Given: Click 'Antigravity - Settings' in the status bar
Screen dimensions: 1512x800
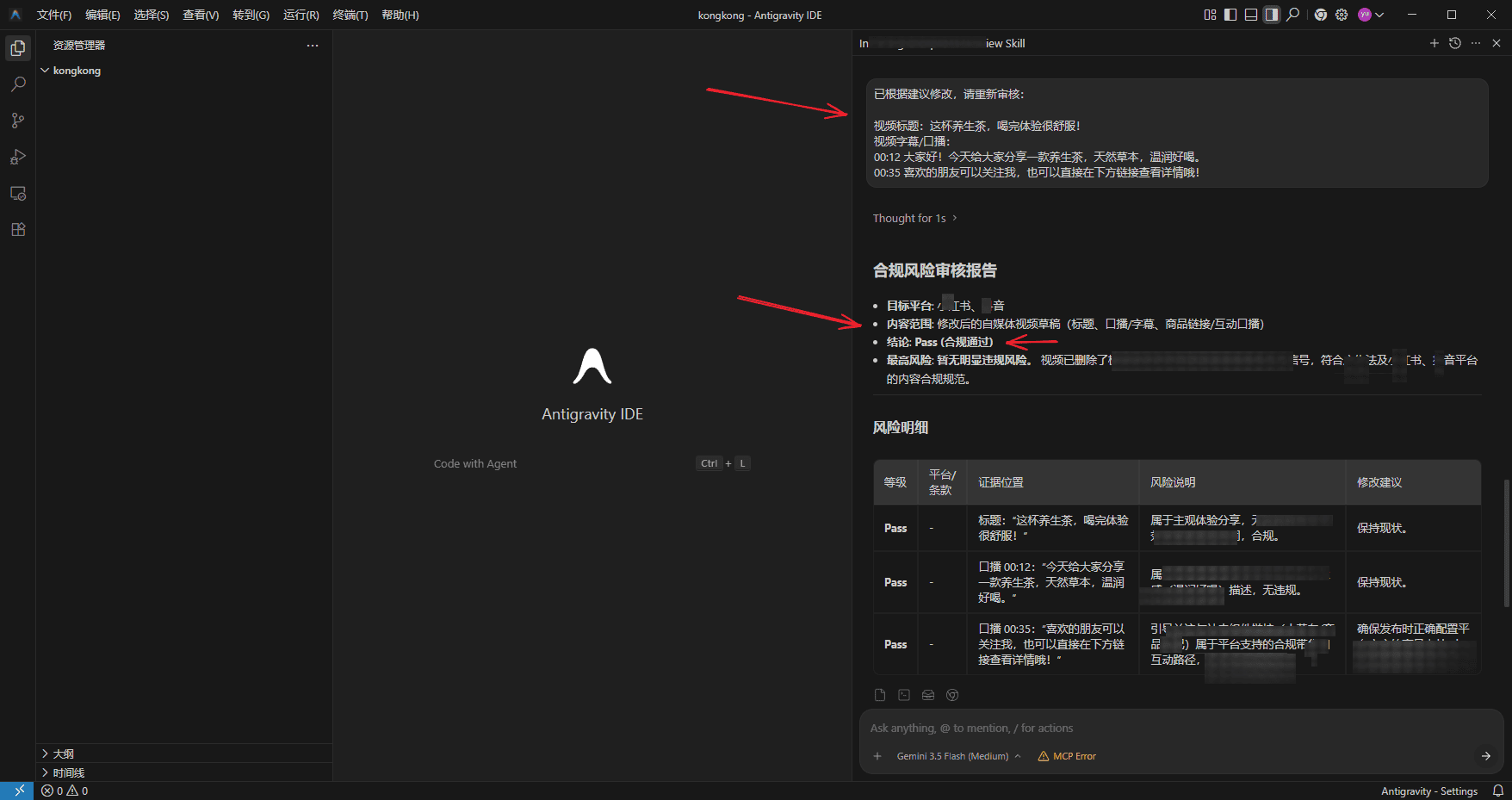Looking at the screenshot, I should pos(1429,791).
